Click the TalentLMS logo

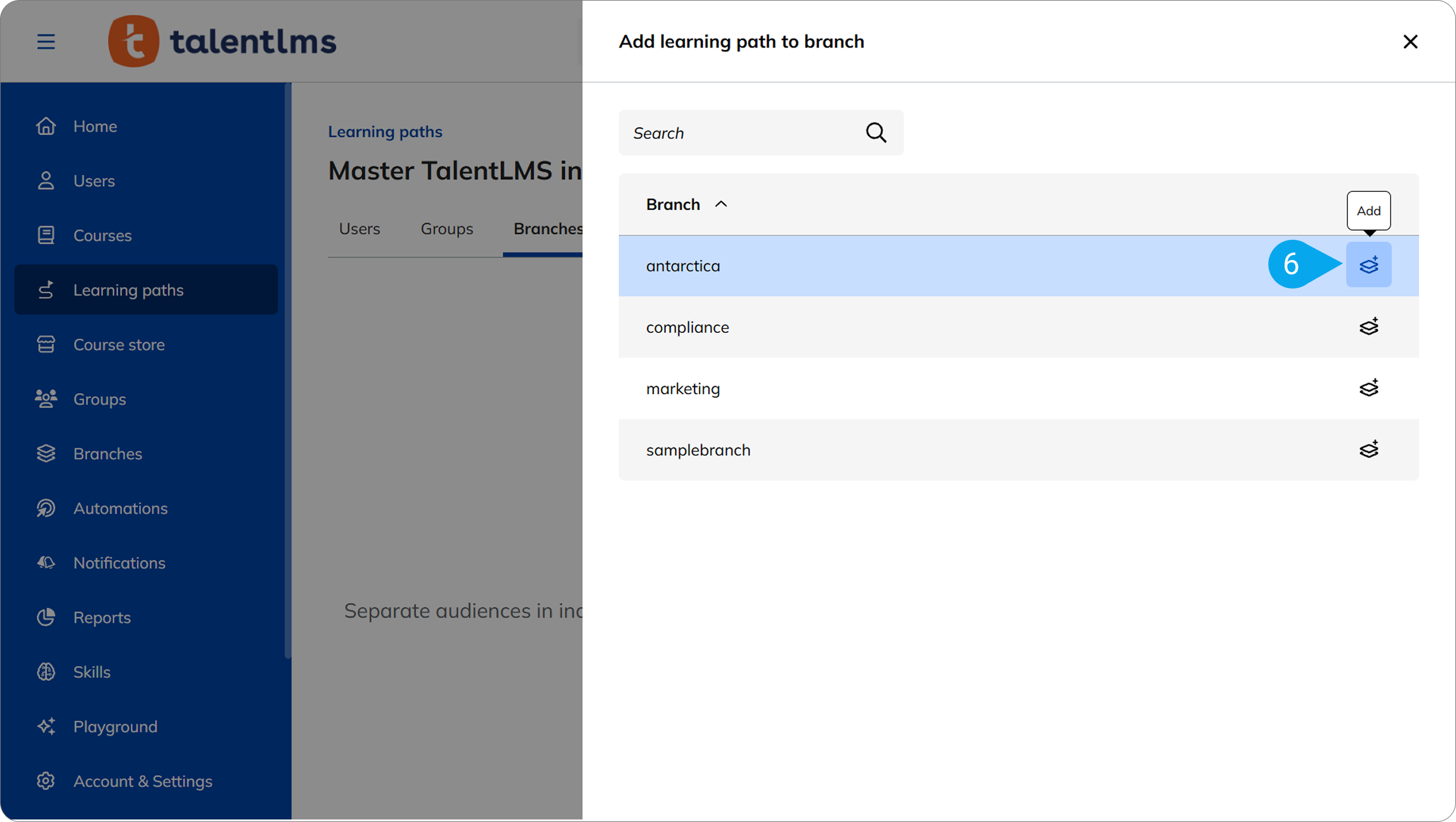click(x=222, y=41)
